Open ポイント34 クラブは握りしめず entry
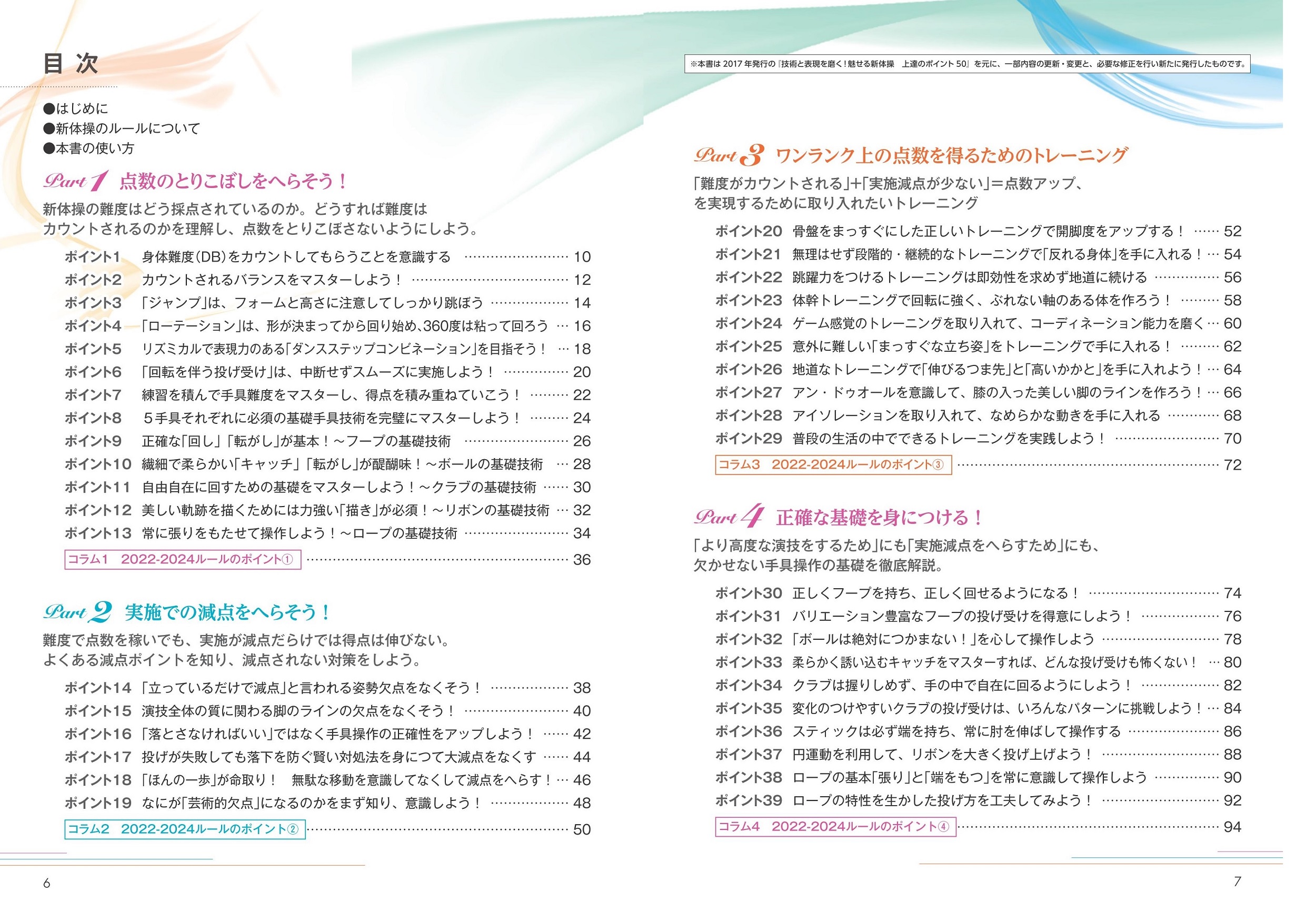 (978, 686)
